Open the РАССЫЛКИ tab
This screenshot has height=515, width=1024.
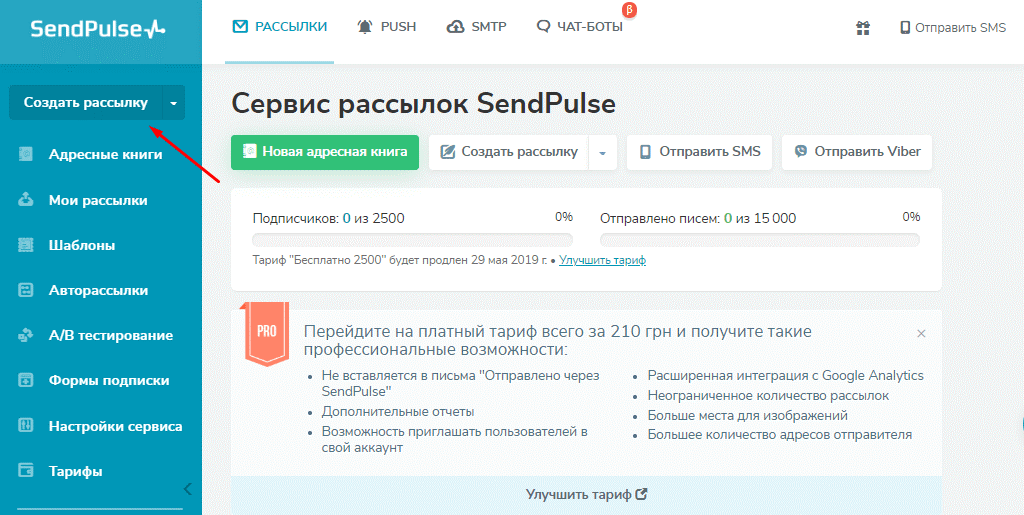[x=280, y=27]
